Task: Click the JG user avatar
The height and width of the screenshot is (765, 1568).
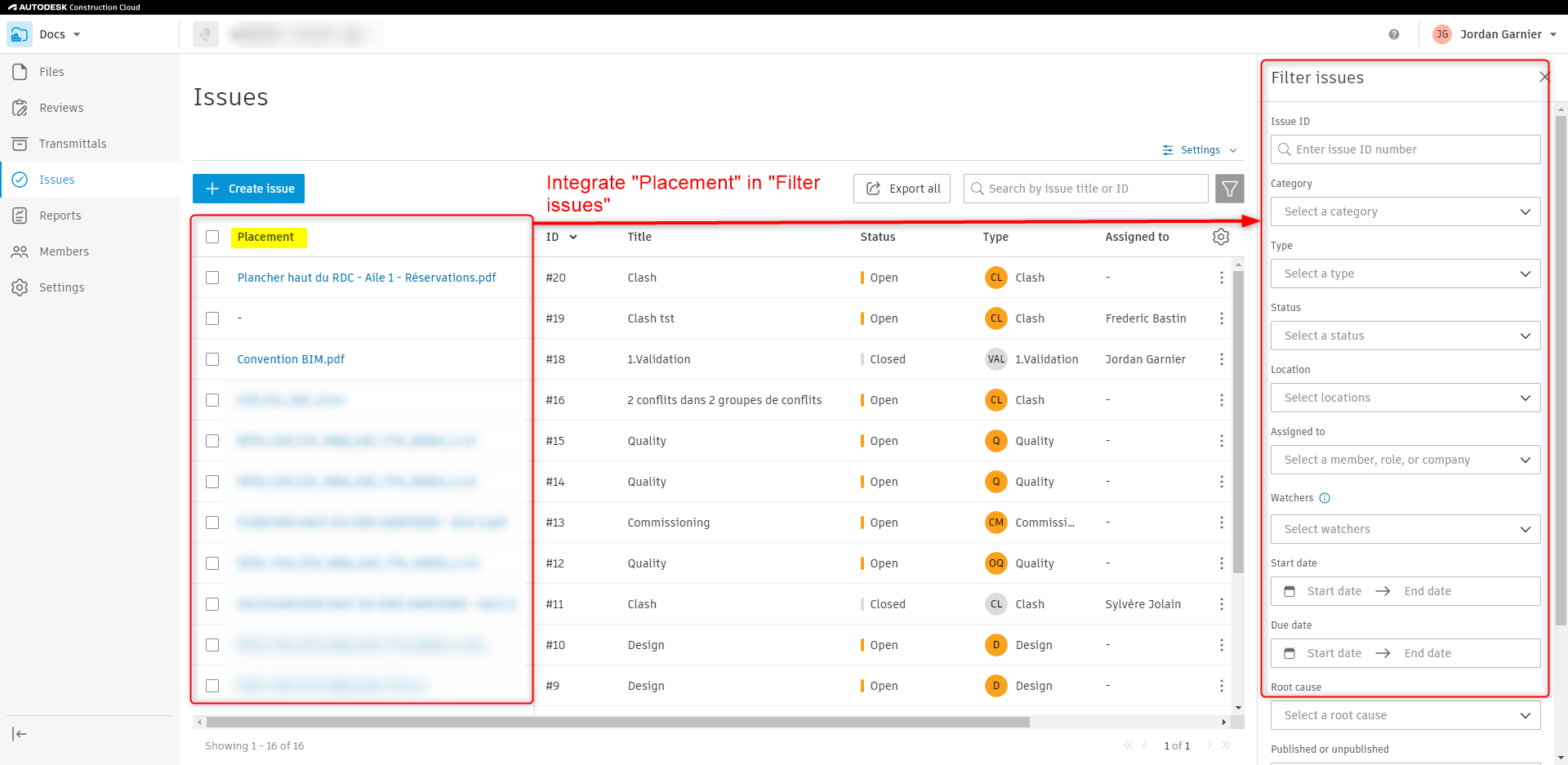Action: tap(1442, 34)
